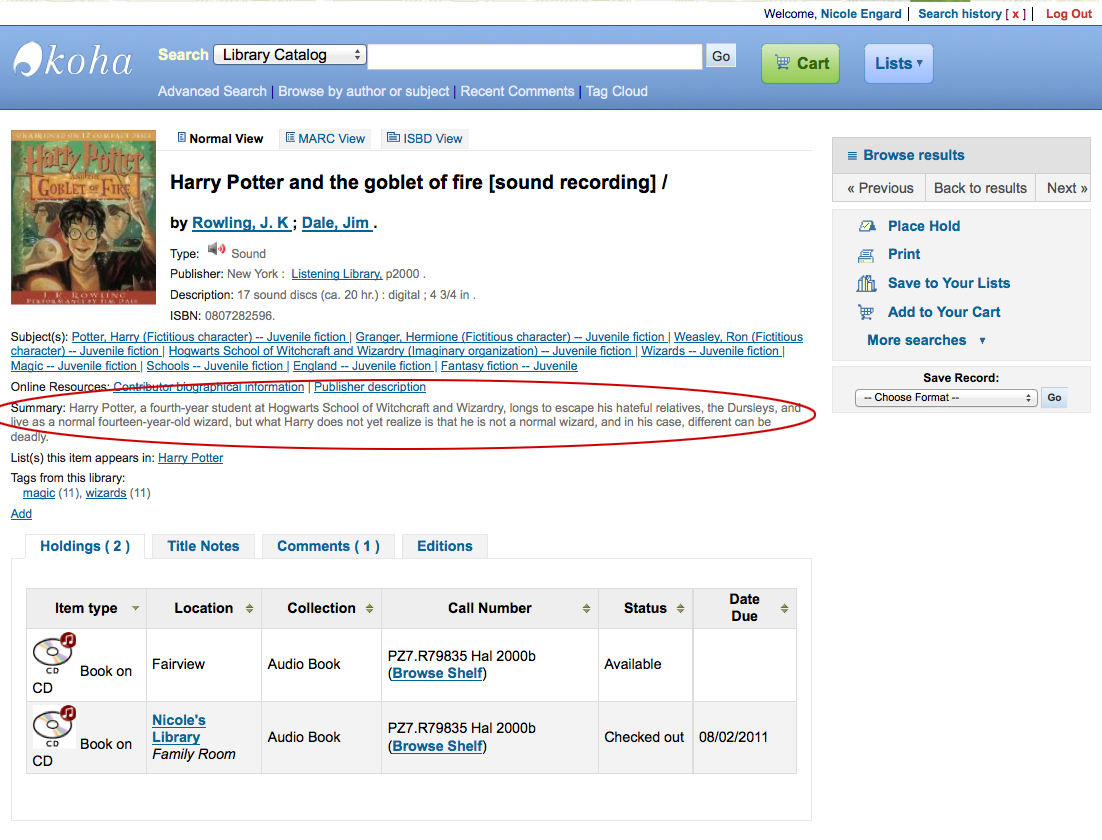Clear search history with x
Image resolution: width=1102 pixels, height=840 pixels.
1015,13
